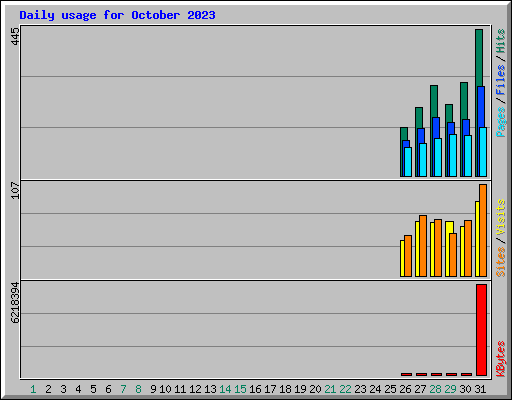Click the small red KBytes bar for day 28
Image resolution: width=512 pixels, height=400 pixels.
click(436, 374)
